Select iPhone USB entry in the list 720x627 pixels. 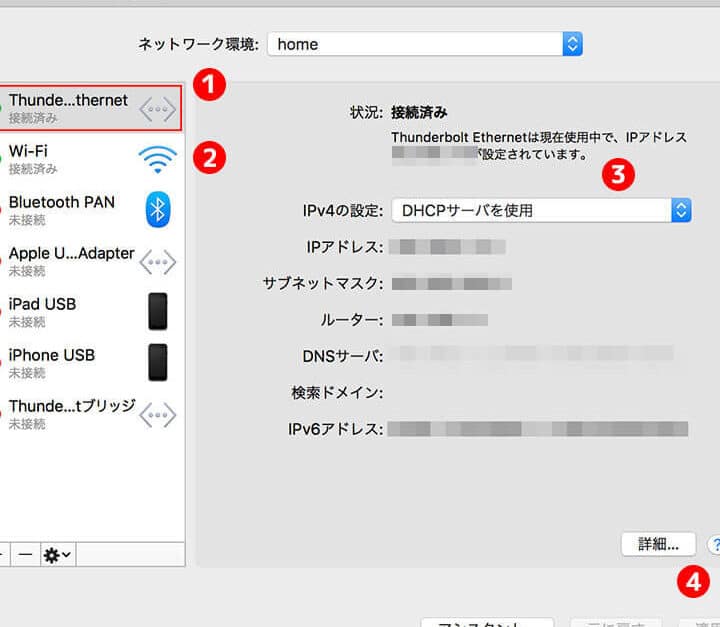(x=70, y=362)
